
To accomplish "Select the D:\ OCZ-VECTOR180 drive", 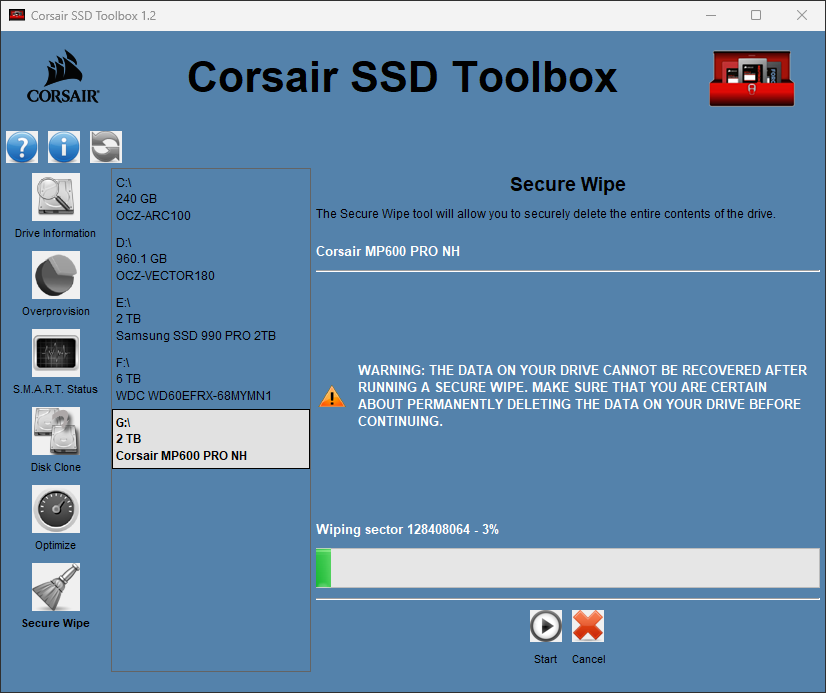I will (x=210, y=259).
